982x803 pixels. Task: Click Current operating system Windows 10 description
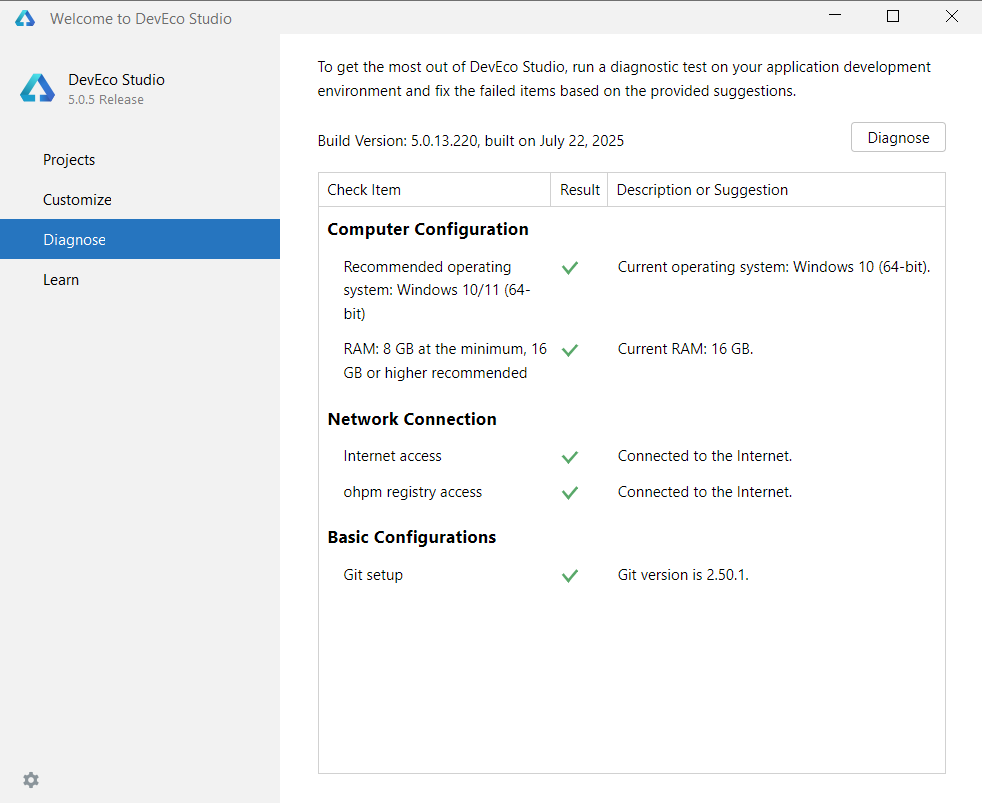point(774,267)
